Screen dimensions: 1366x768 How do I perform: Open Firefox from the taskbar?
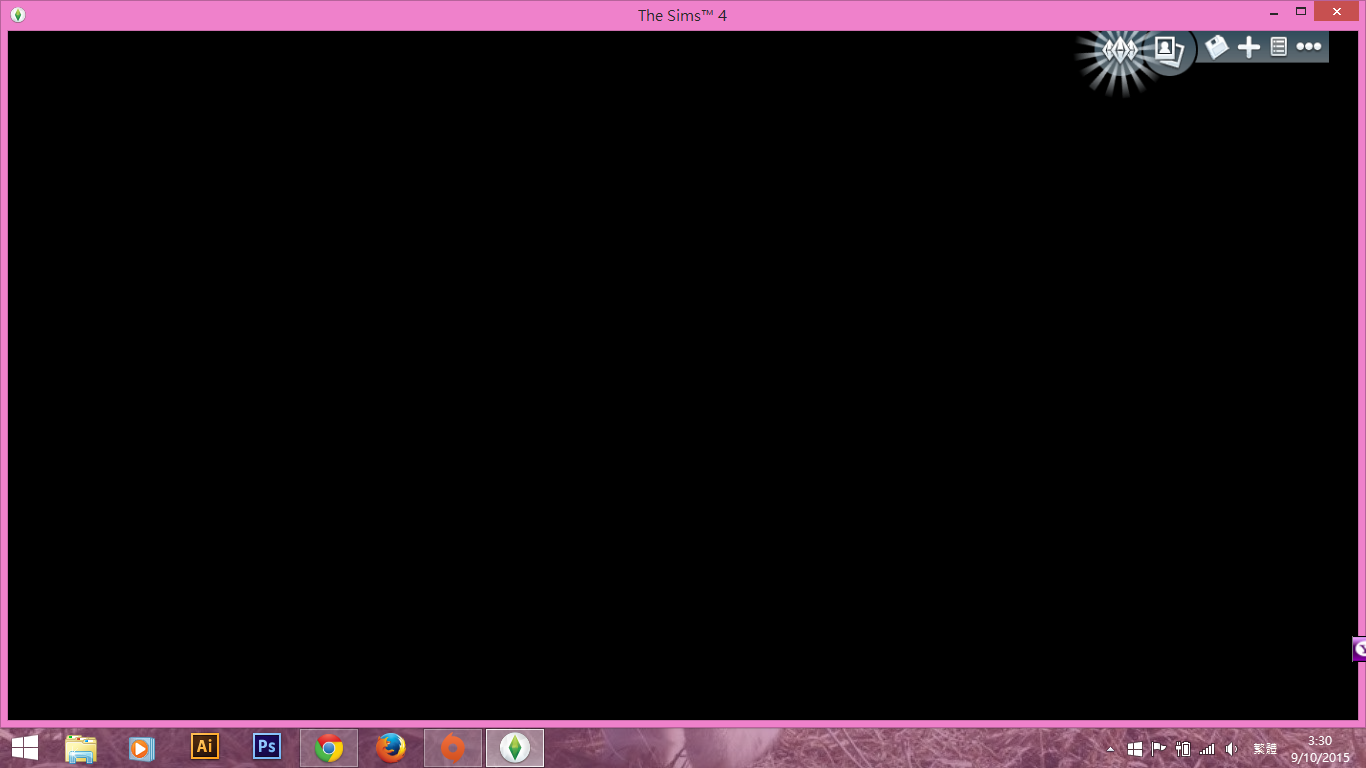coord(391,748)
